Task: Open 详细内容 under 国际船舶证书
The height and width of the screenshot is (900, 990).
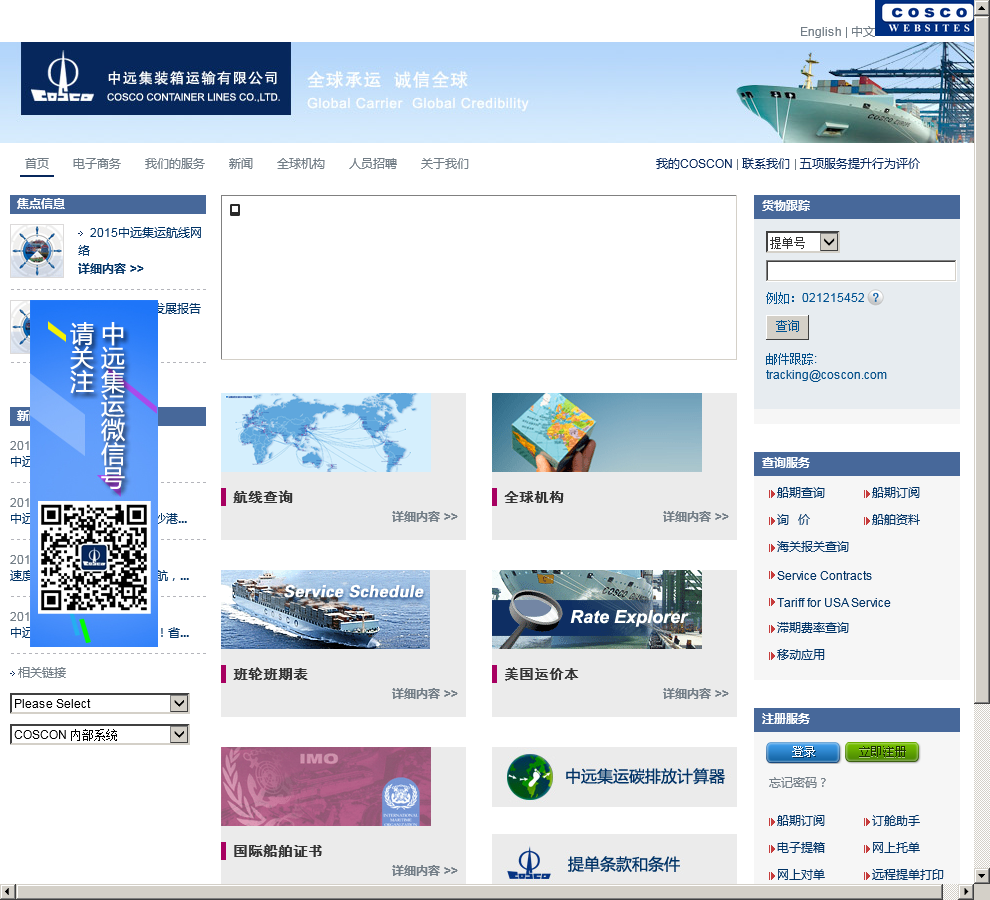Action: point(424,870)
